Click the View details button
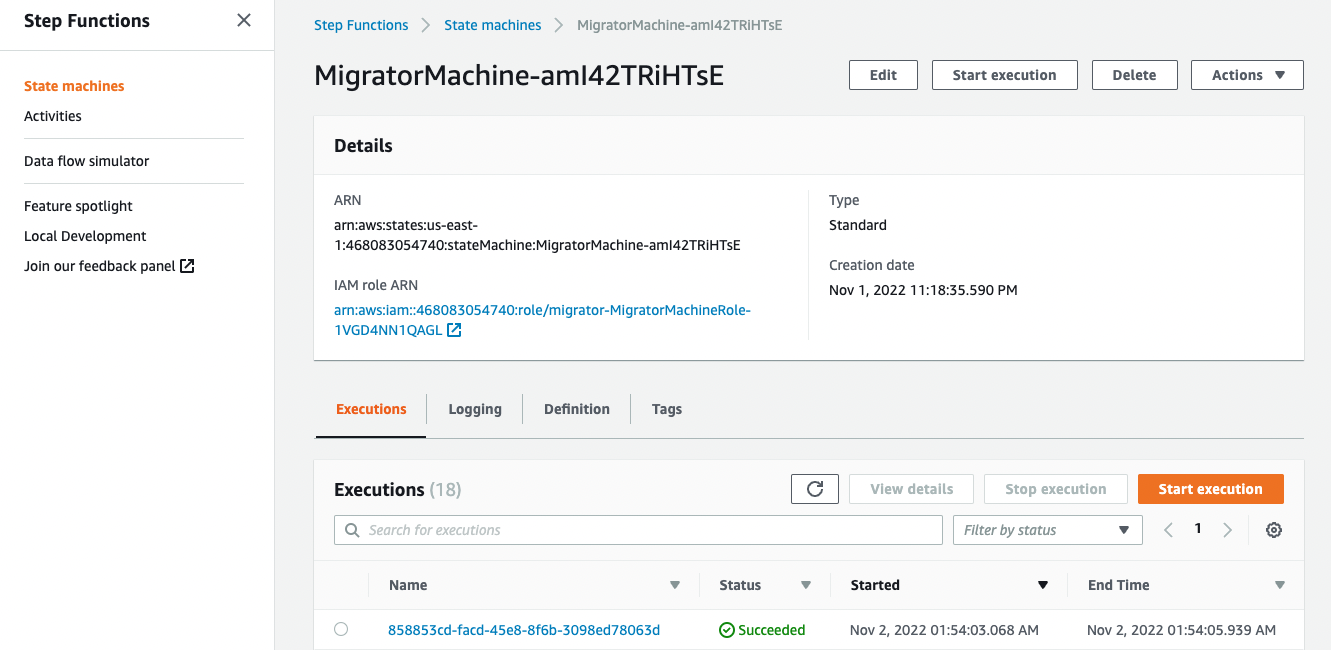Image resolution: width=1331 pixels, height=650 pixels. (911, 489)
